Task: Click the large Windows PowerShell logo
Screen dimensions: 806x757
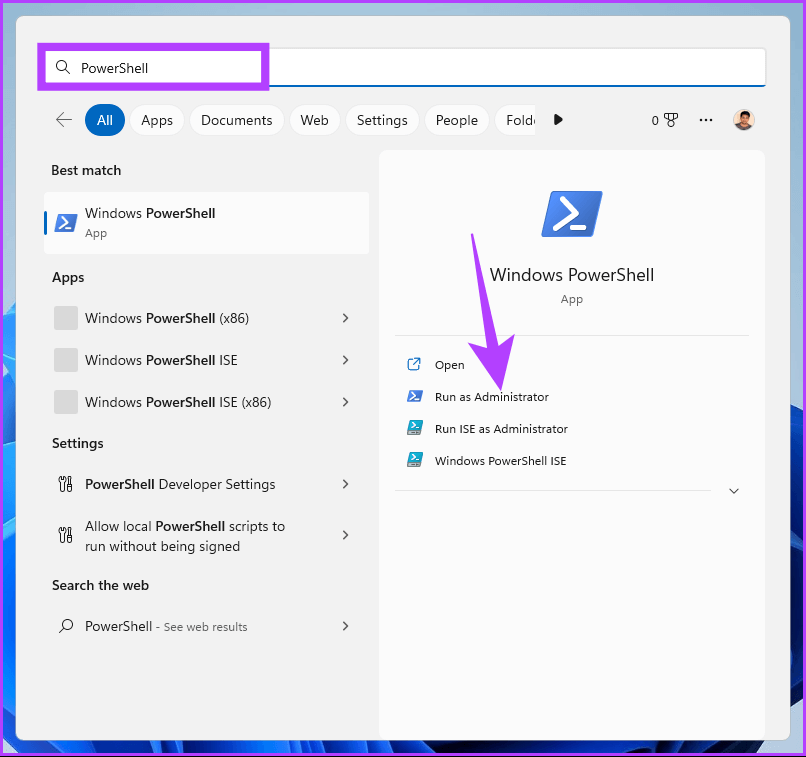Action: point(572,214)
